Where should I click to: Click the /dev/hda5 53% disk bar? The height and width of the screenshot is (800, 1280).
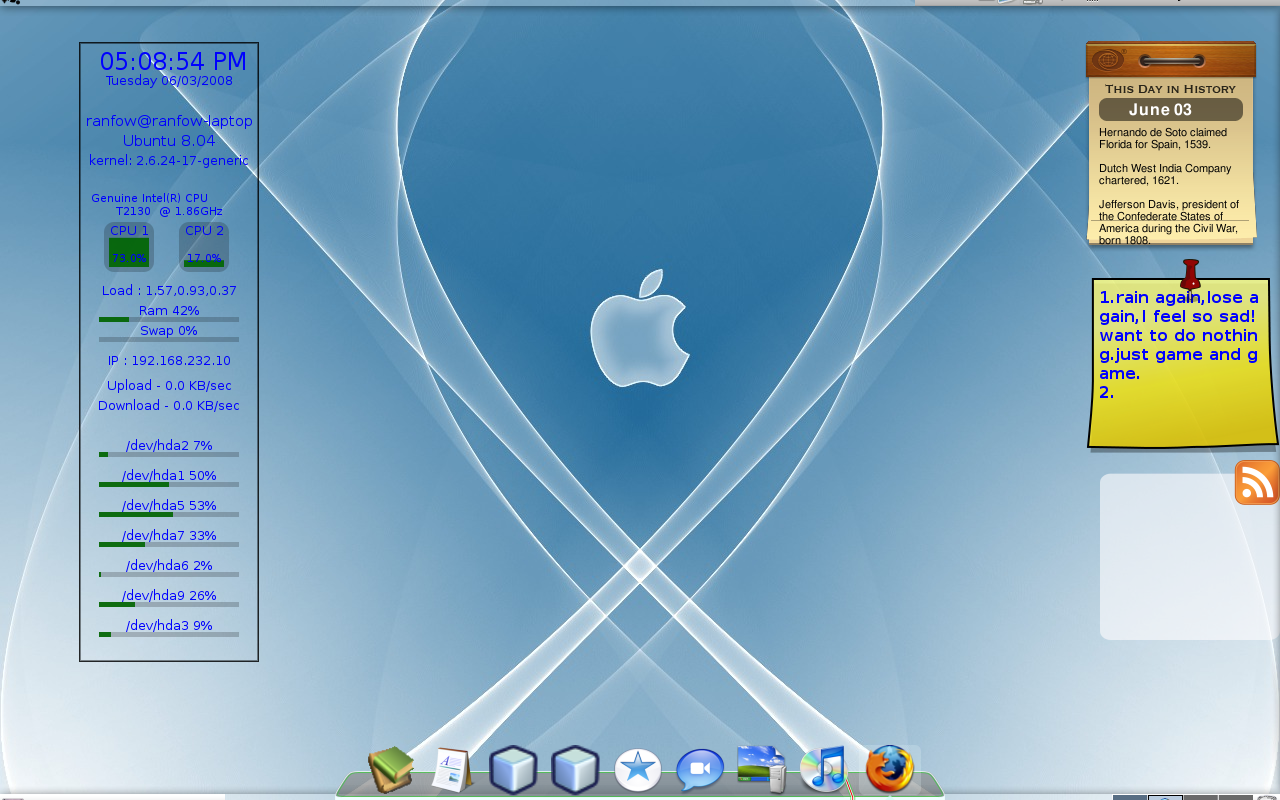(169, 514)
